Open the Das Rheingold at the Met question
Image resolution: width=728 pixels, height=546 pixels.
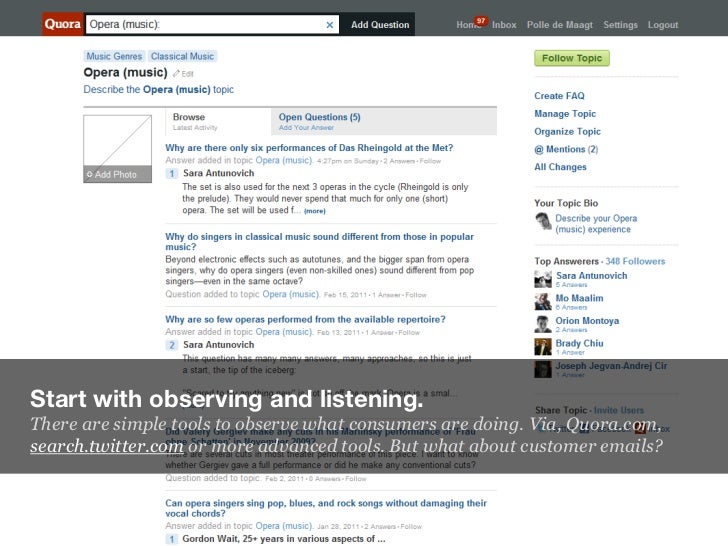click(x=309, y=148)
